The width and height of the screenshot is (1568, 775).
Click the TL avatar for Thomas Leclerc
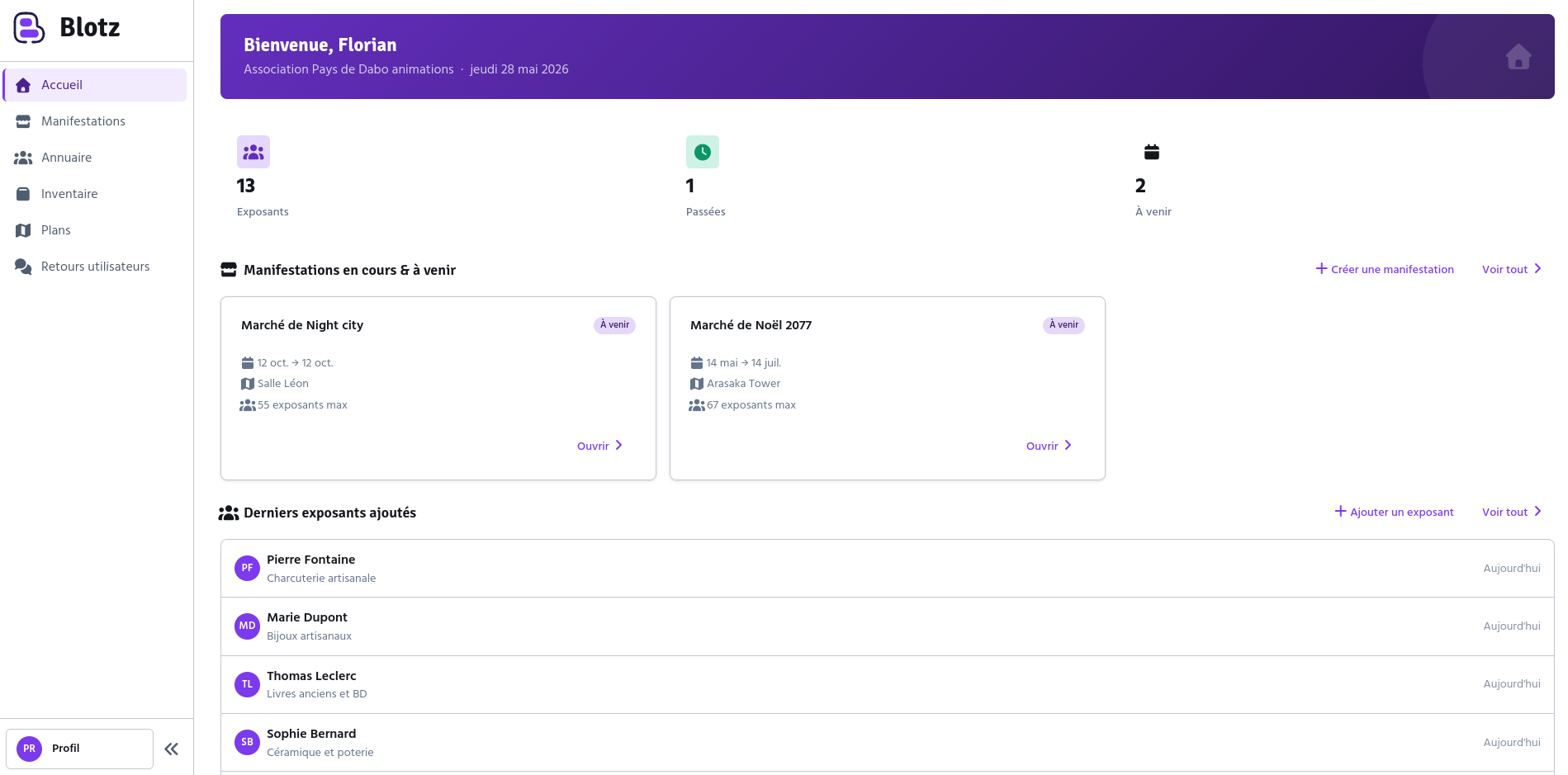247,684
